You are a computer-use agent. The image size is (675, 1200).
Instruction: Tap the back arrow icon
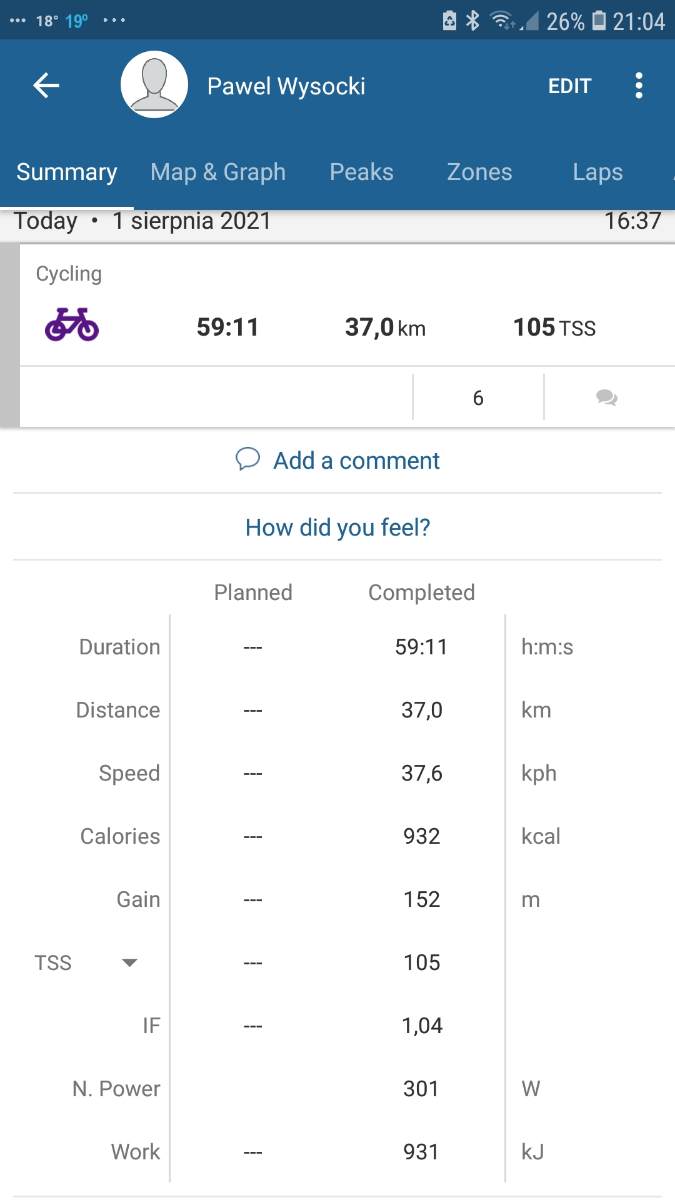[46, 86]
